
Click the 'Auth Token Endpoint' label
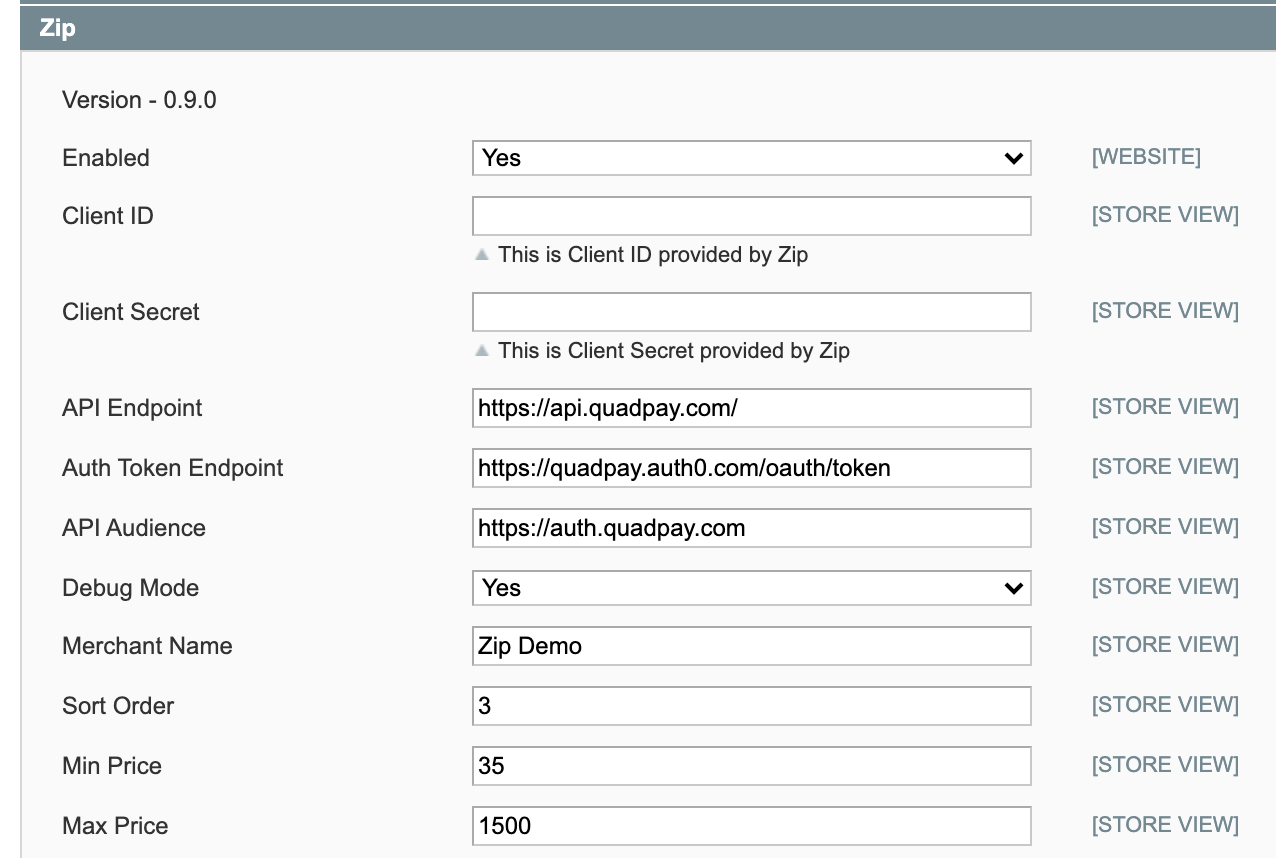[173, 468]
